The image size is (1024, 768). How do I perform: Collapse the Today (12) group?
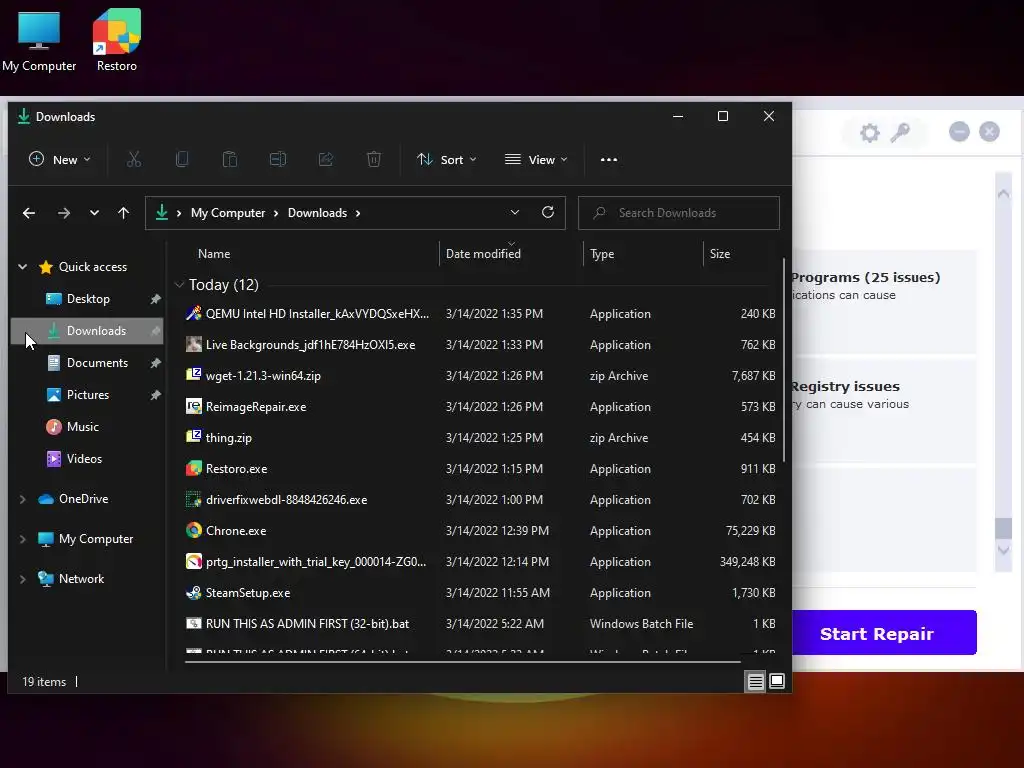(x=179, y=285)
